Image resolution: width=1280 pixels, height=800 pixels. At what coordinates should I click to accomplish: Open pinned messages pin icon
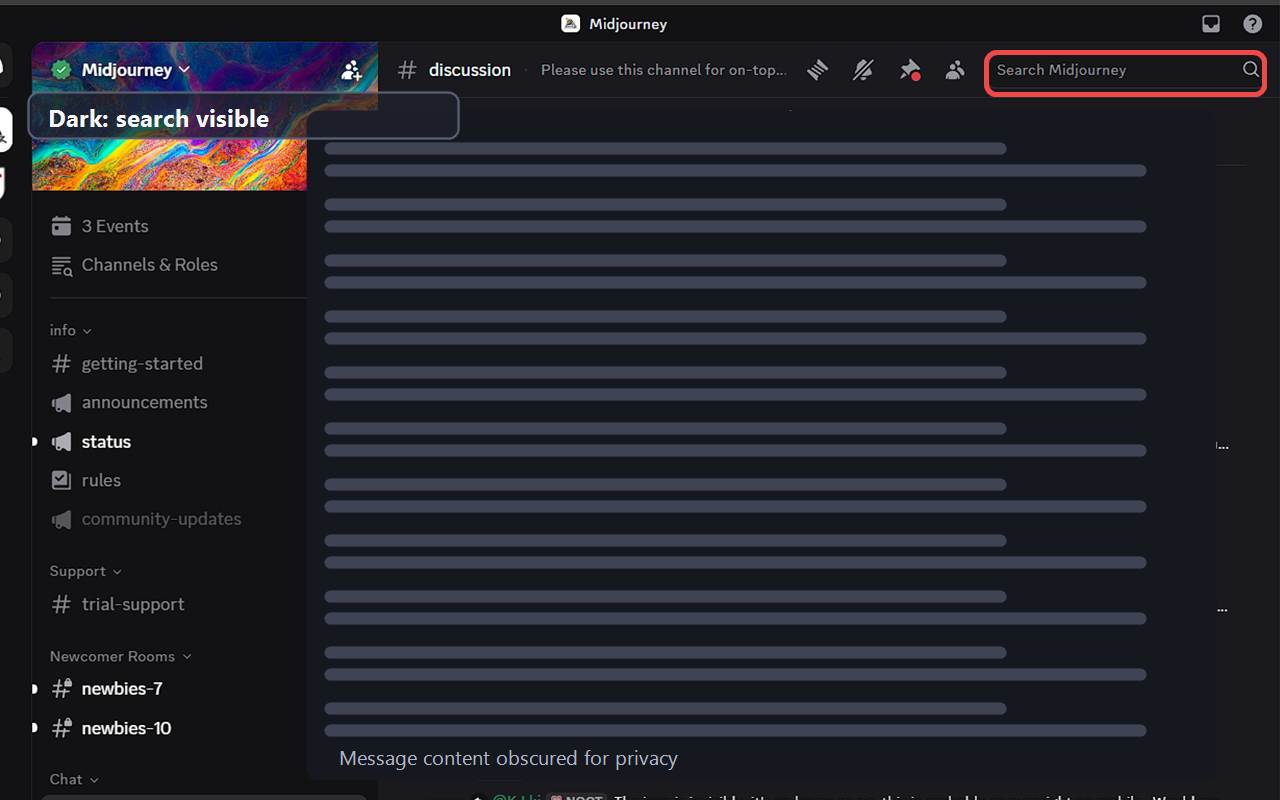point(909,70)
